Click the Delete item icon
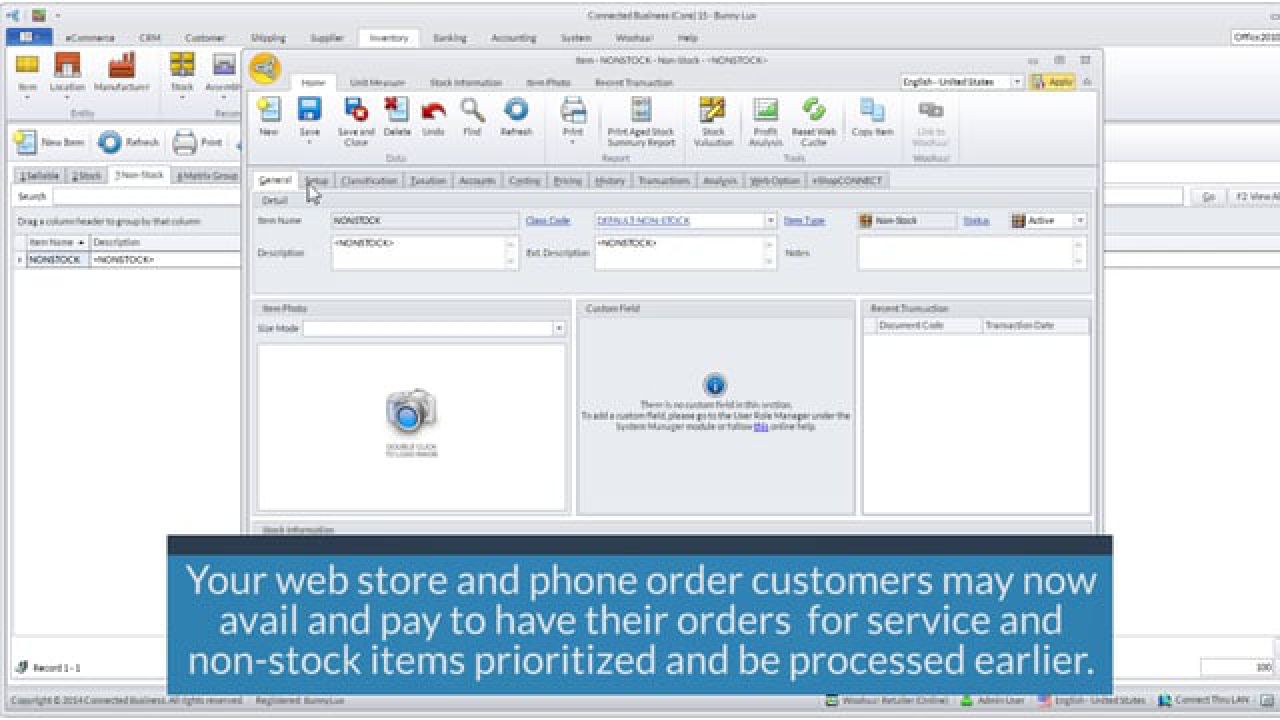The width and height of the screenshot is (1280, 720). (x=394, y=118)
